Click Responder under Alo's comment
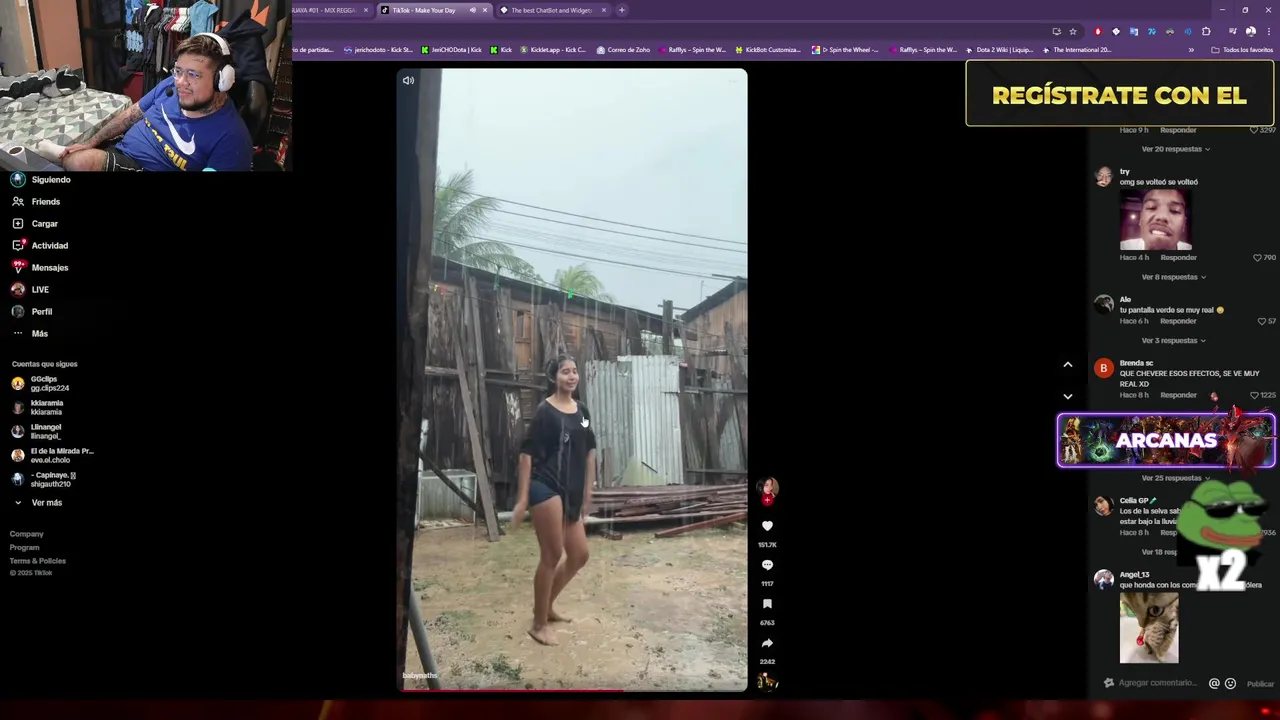This screenshot has width=1280, height=720. (x=1178, y=322)
